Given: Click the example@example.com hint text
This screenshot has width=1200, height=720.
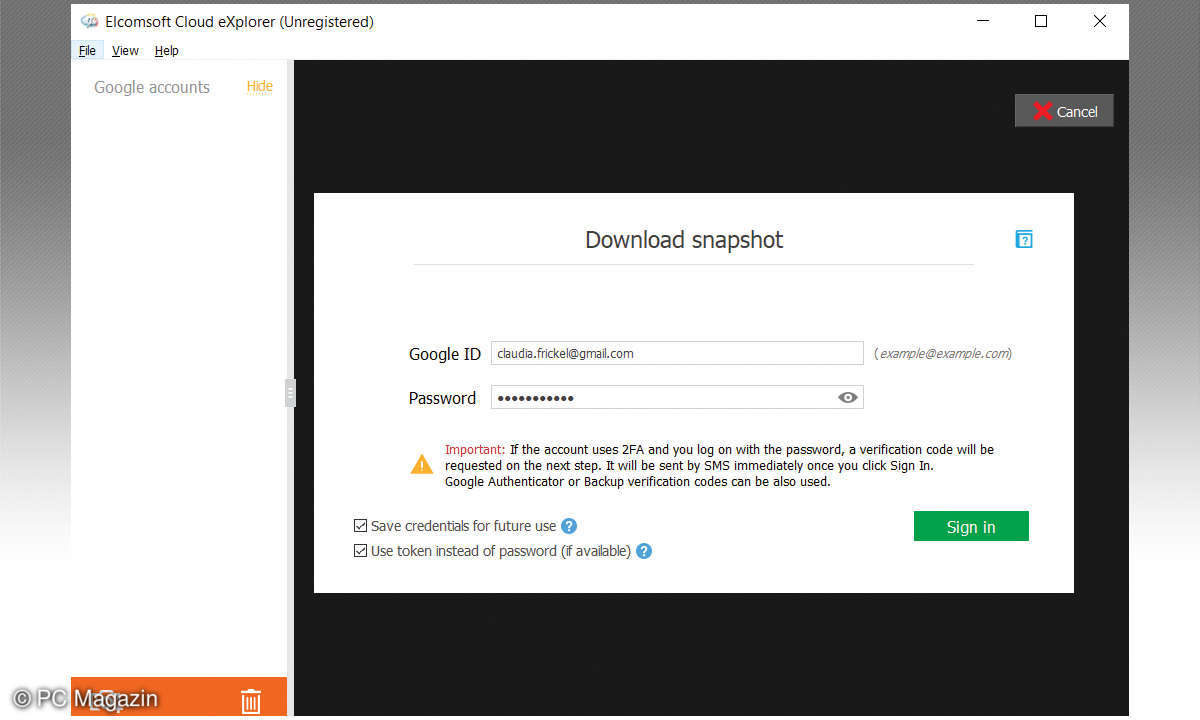Looking at the screenshot, I should (x=945, y=353).
